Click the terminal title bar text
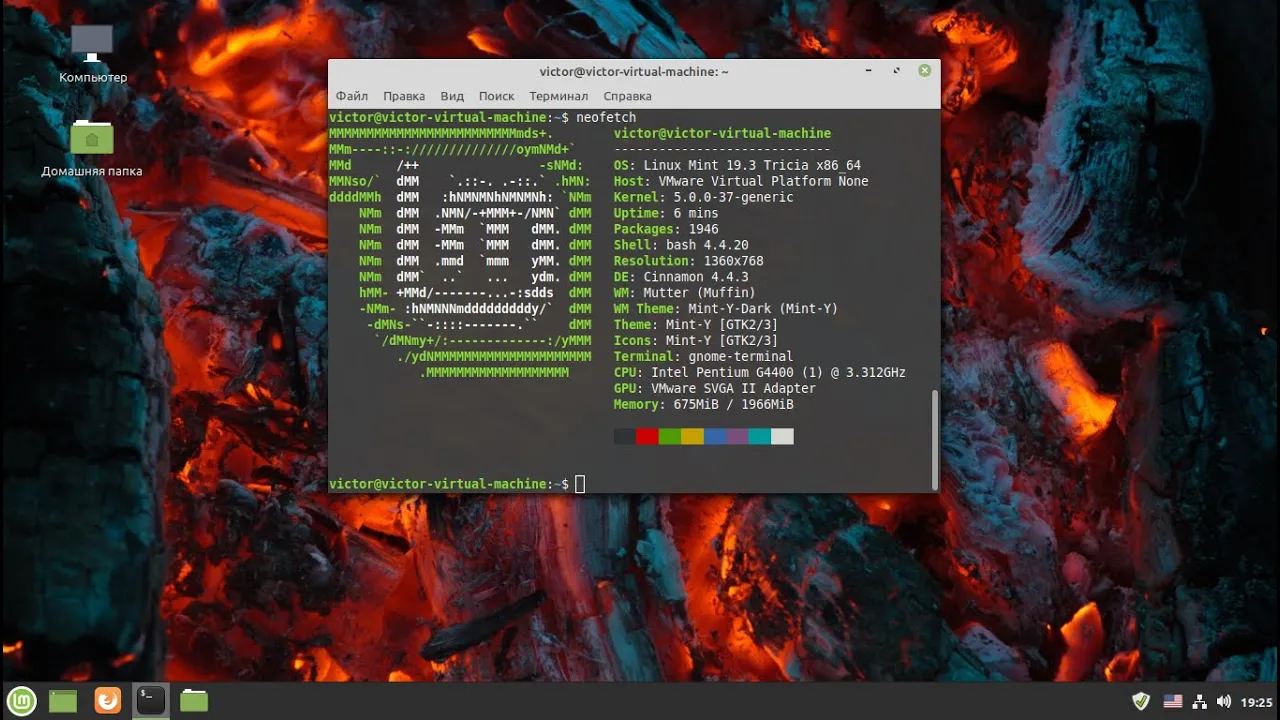 tap(634, 72)
